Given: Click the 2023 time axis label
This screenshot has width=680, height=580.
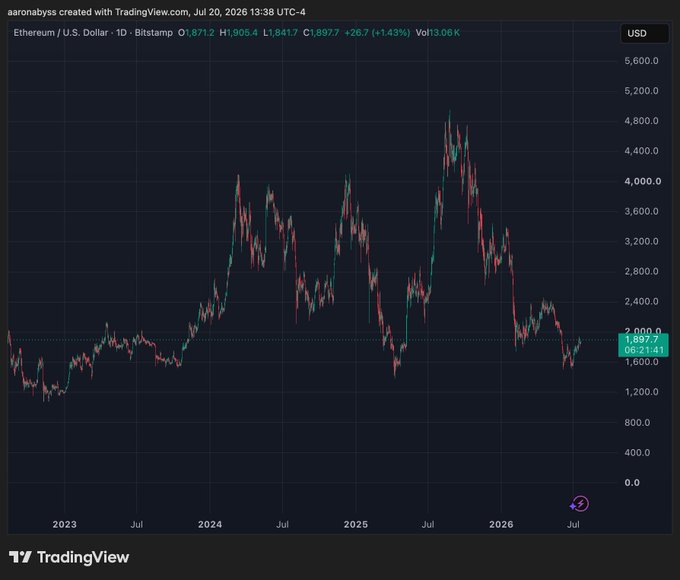Looking at the screenshot, I should [x=64, y=524].
